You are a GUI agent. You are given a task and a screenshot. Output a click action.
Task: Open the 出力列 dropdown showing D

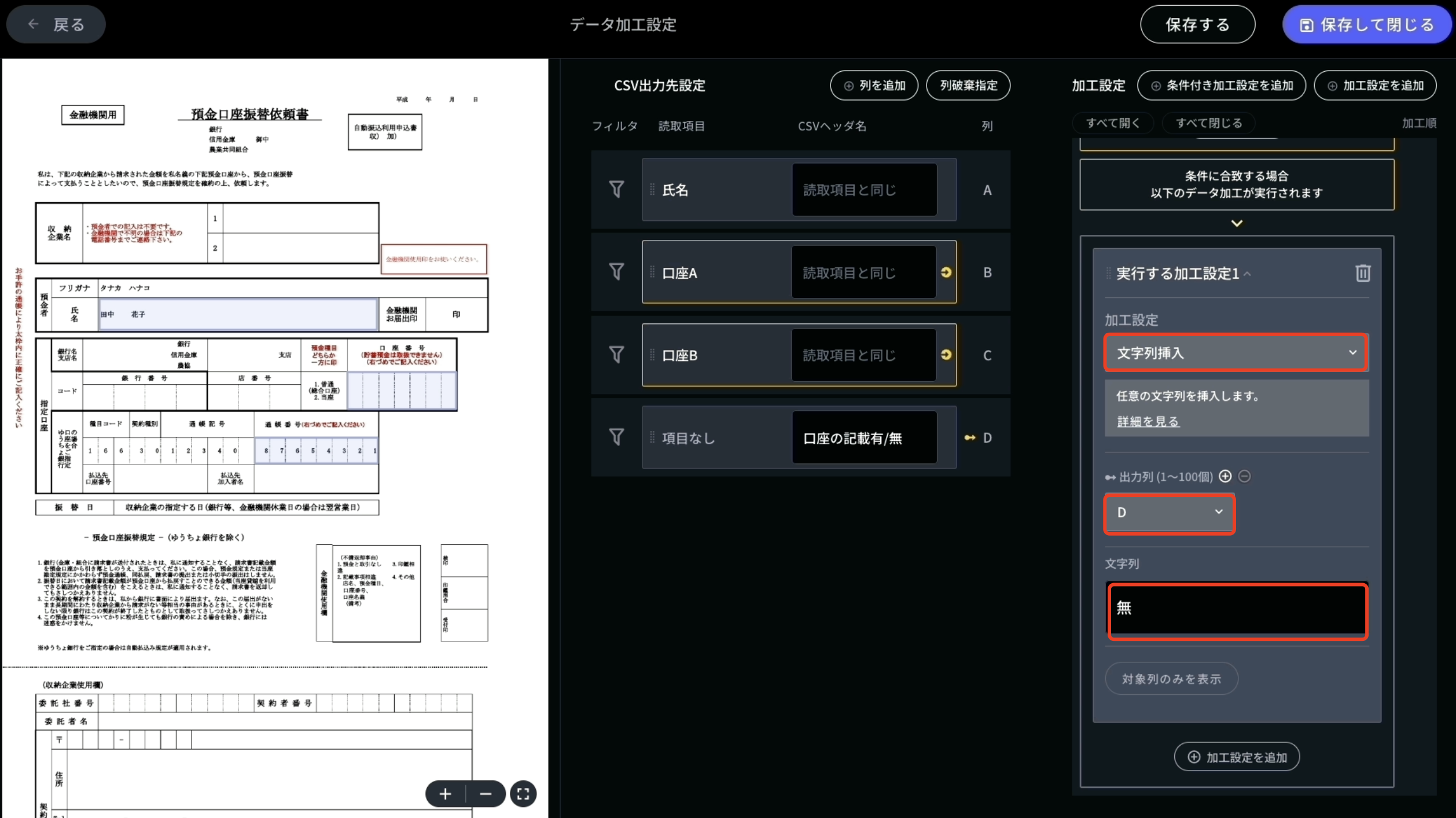click(1168, 513)
